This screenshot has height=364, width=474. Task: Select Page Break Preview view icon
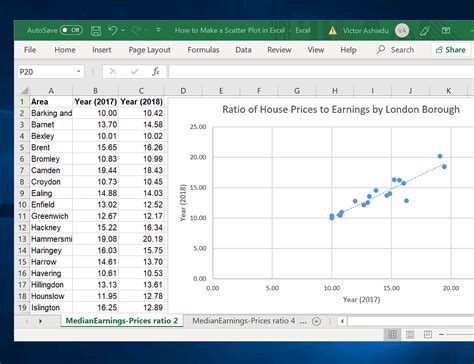[428, 334]
